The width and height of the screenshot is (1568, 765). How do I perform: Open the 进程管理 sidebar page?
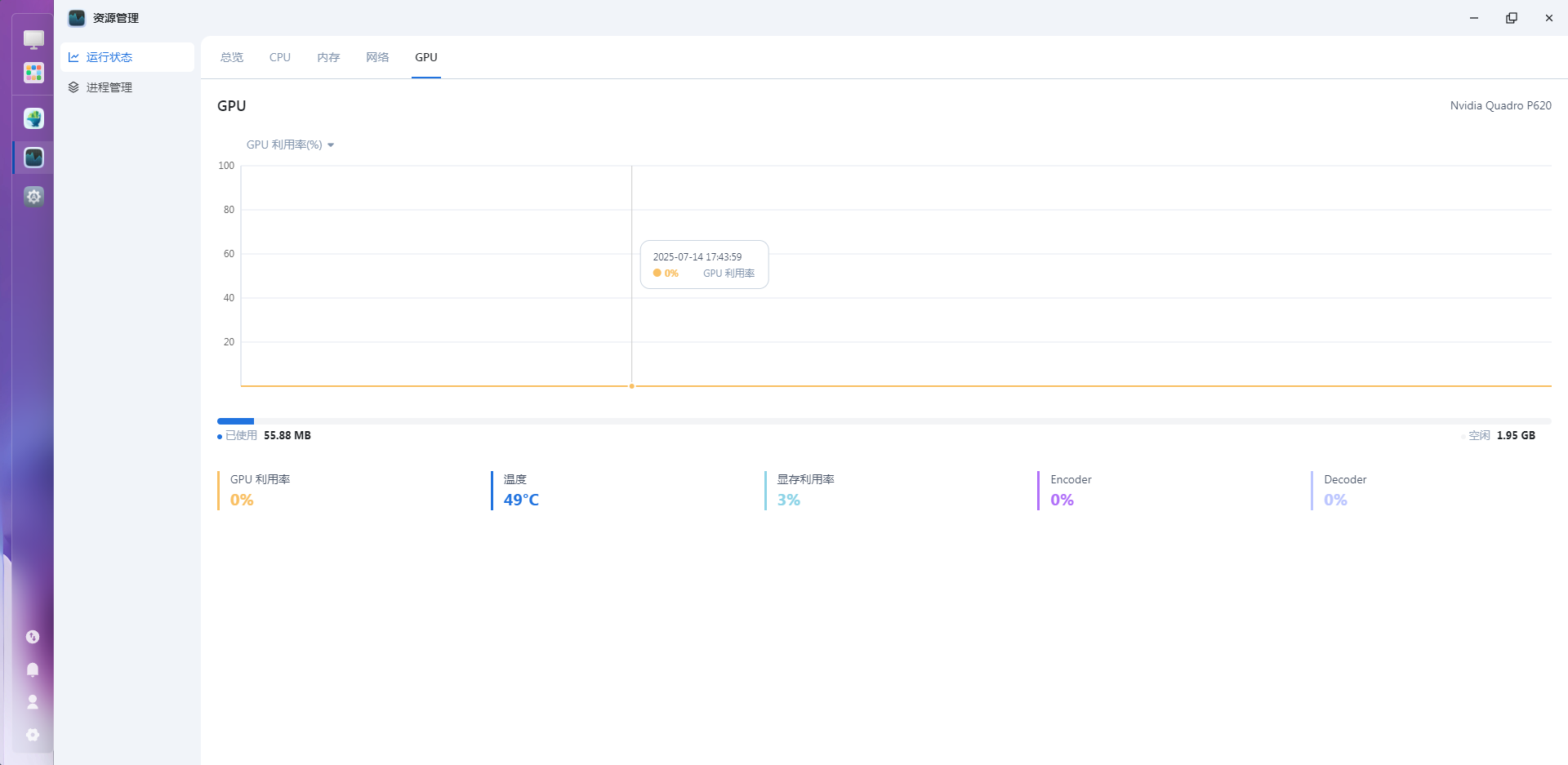click(127, 87)
